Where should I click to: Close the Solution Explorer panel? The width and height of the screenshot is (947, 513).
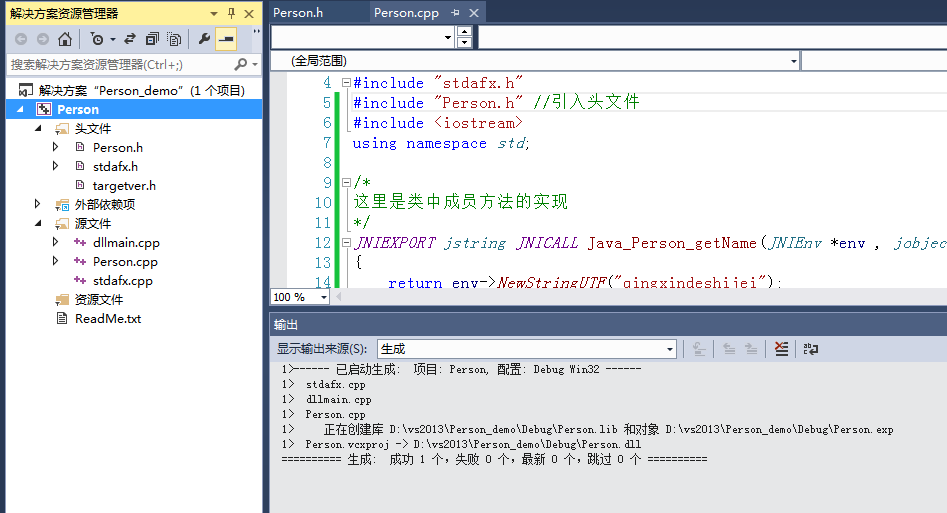tap(249, 13)
